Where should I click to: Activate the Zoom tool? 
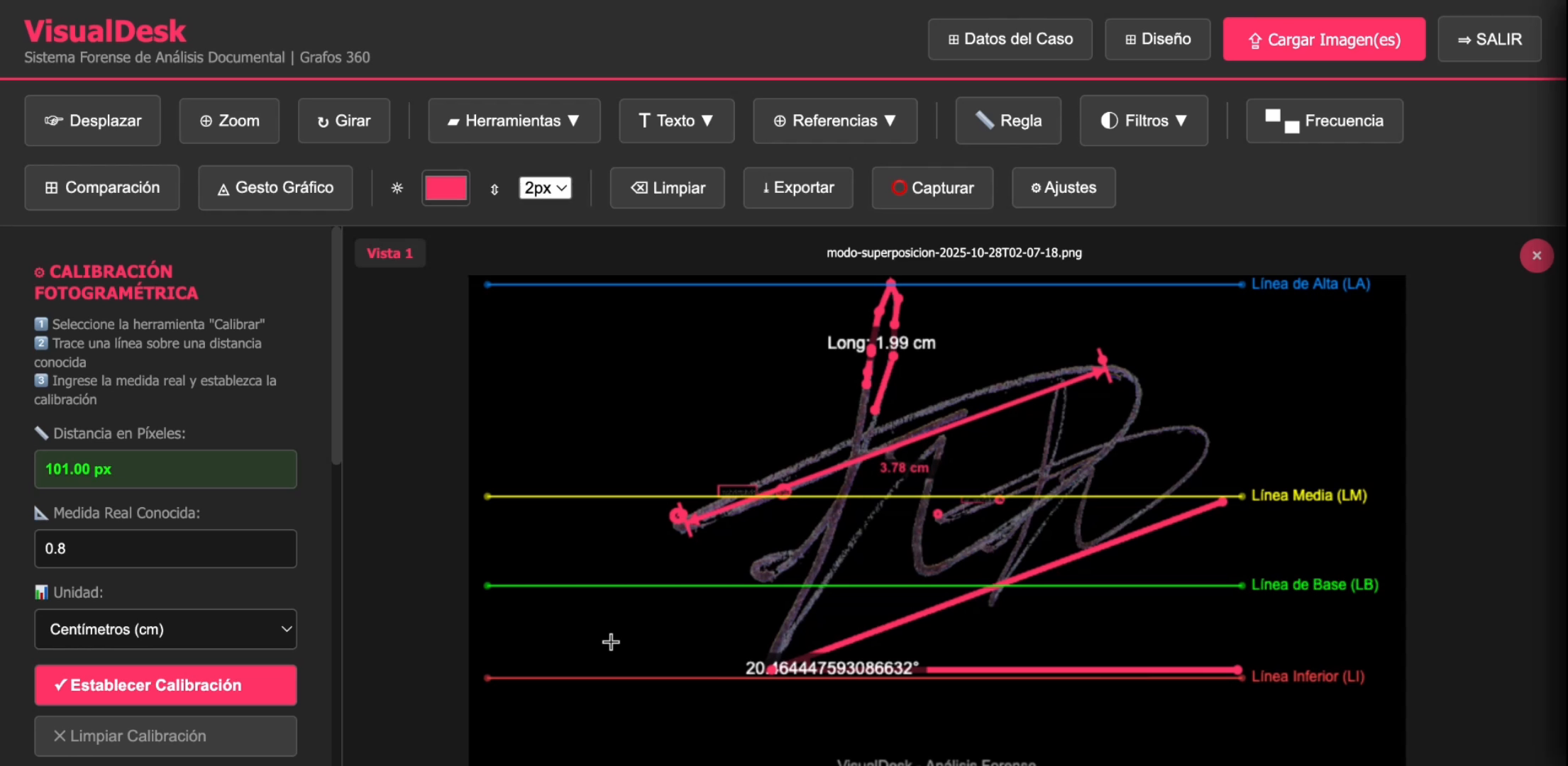pos(229,121)
